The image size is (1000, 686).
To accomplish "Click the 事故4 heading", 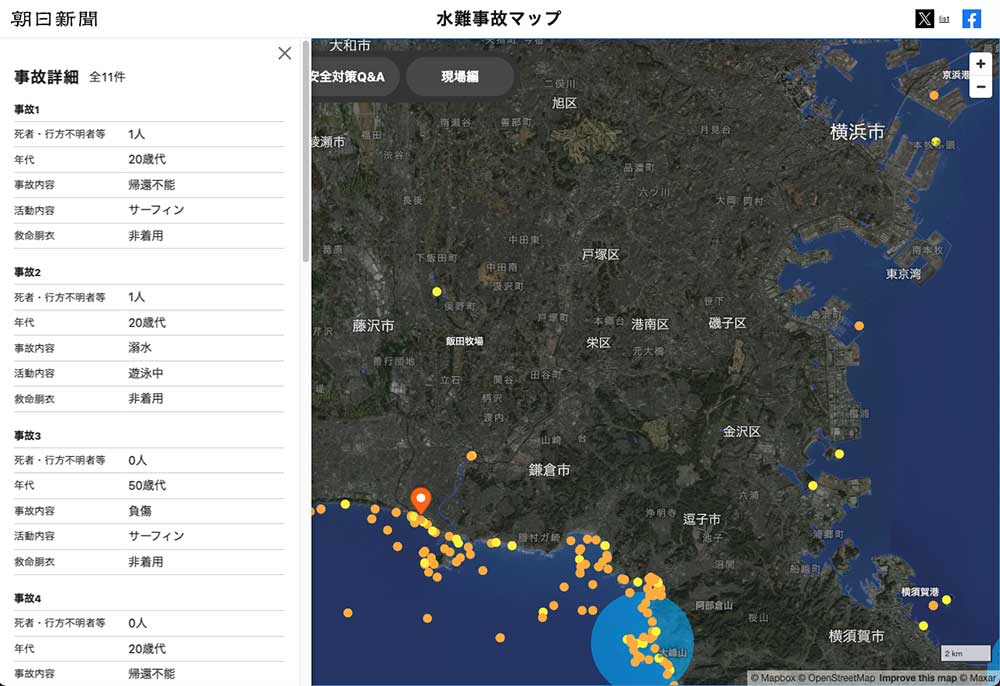I will 27,598.
